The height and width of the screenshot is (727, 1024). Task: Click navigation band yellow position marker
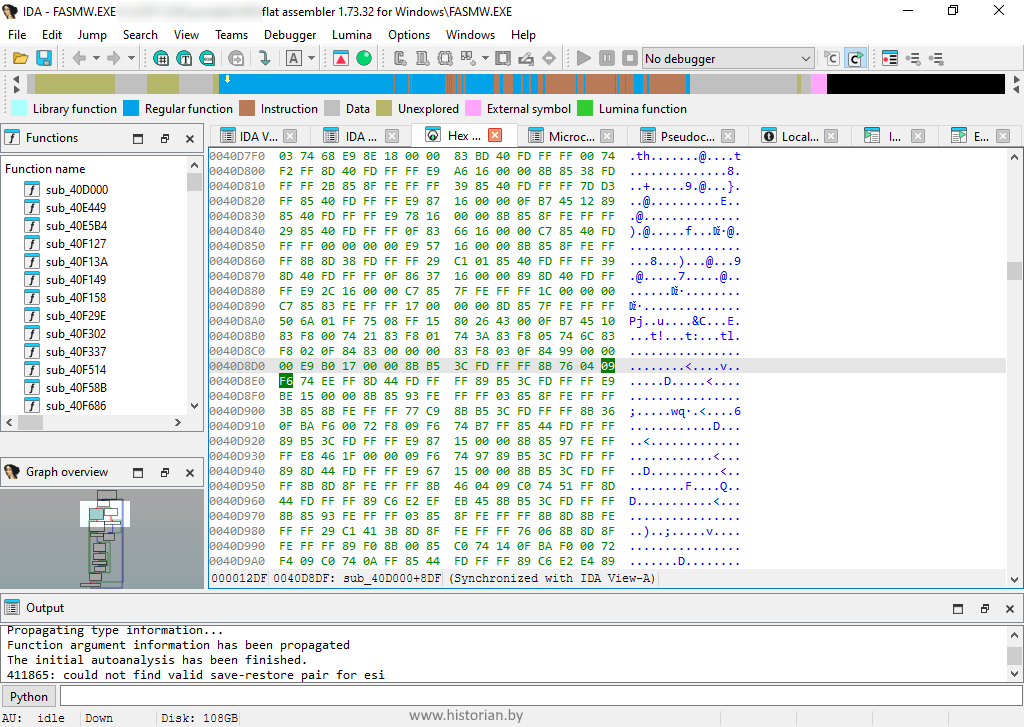point(227,79)
